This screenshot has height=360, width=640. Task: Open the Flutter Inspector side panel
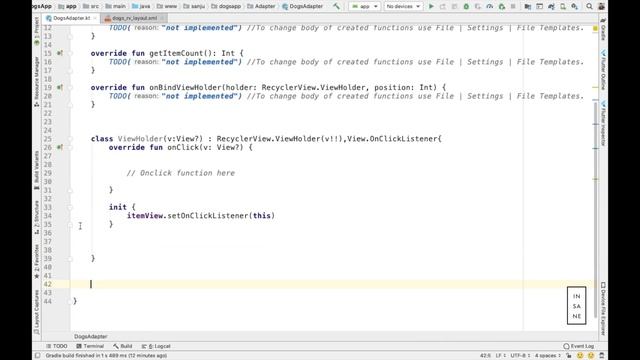[603, 124]
